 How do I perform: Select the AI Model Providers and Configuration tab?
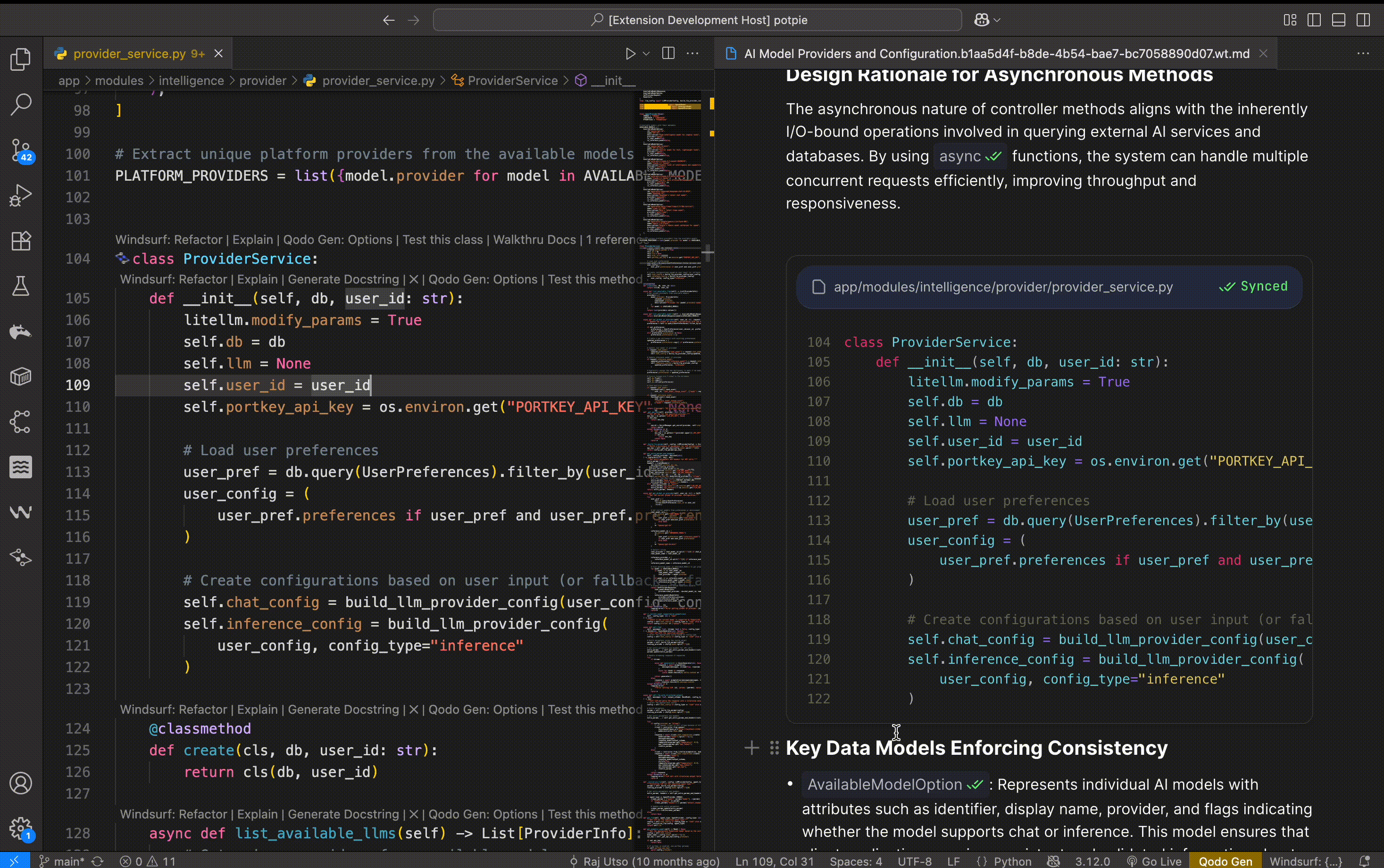pos(997,53)
